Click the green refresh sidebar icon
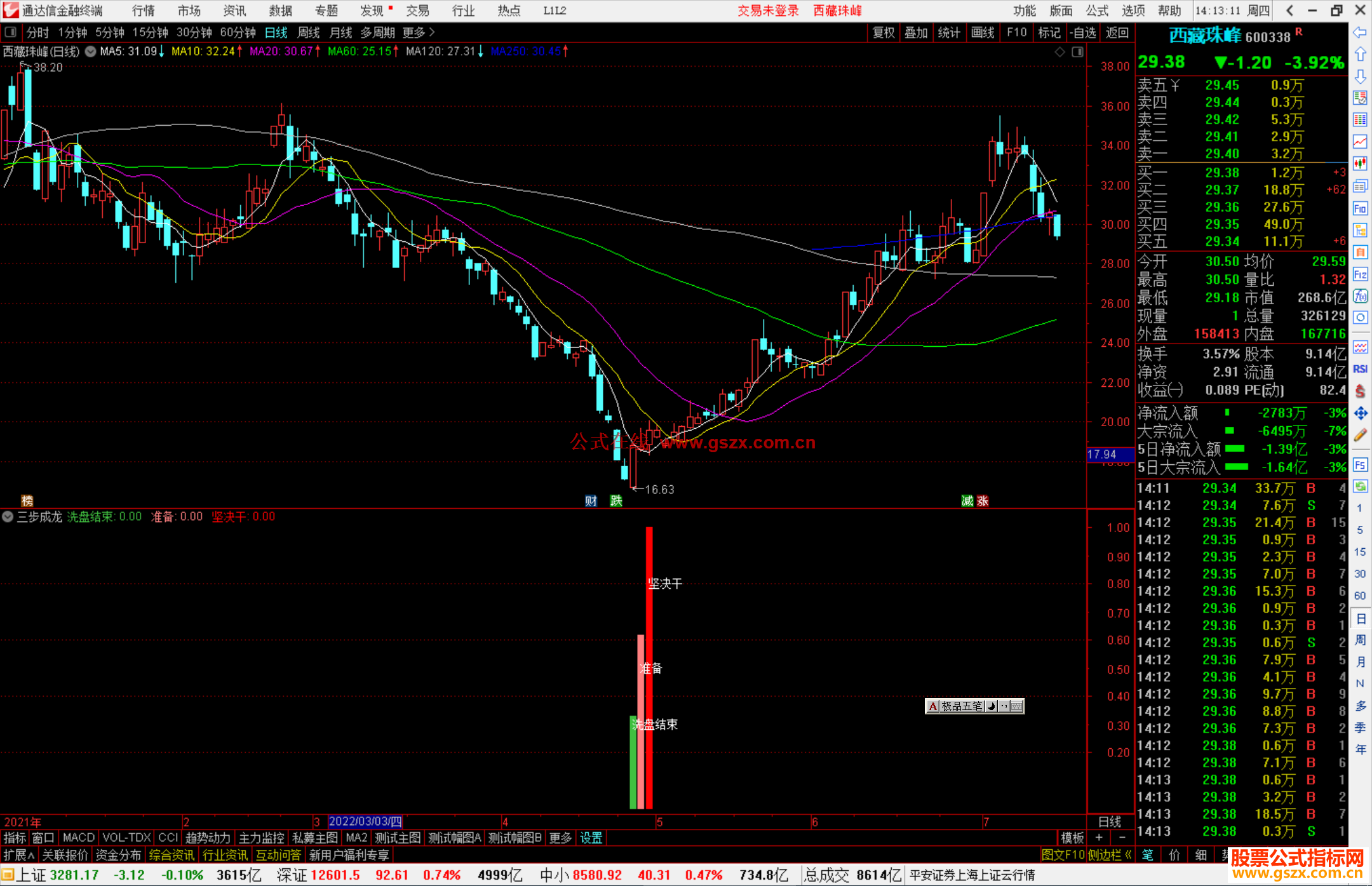Image resolution: width=1372 pixels, height=886 pixels. pos(1360,487)
